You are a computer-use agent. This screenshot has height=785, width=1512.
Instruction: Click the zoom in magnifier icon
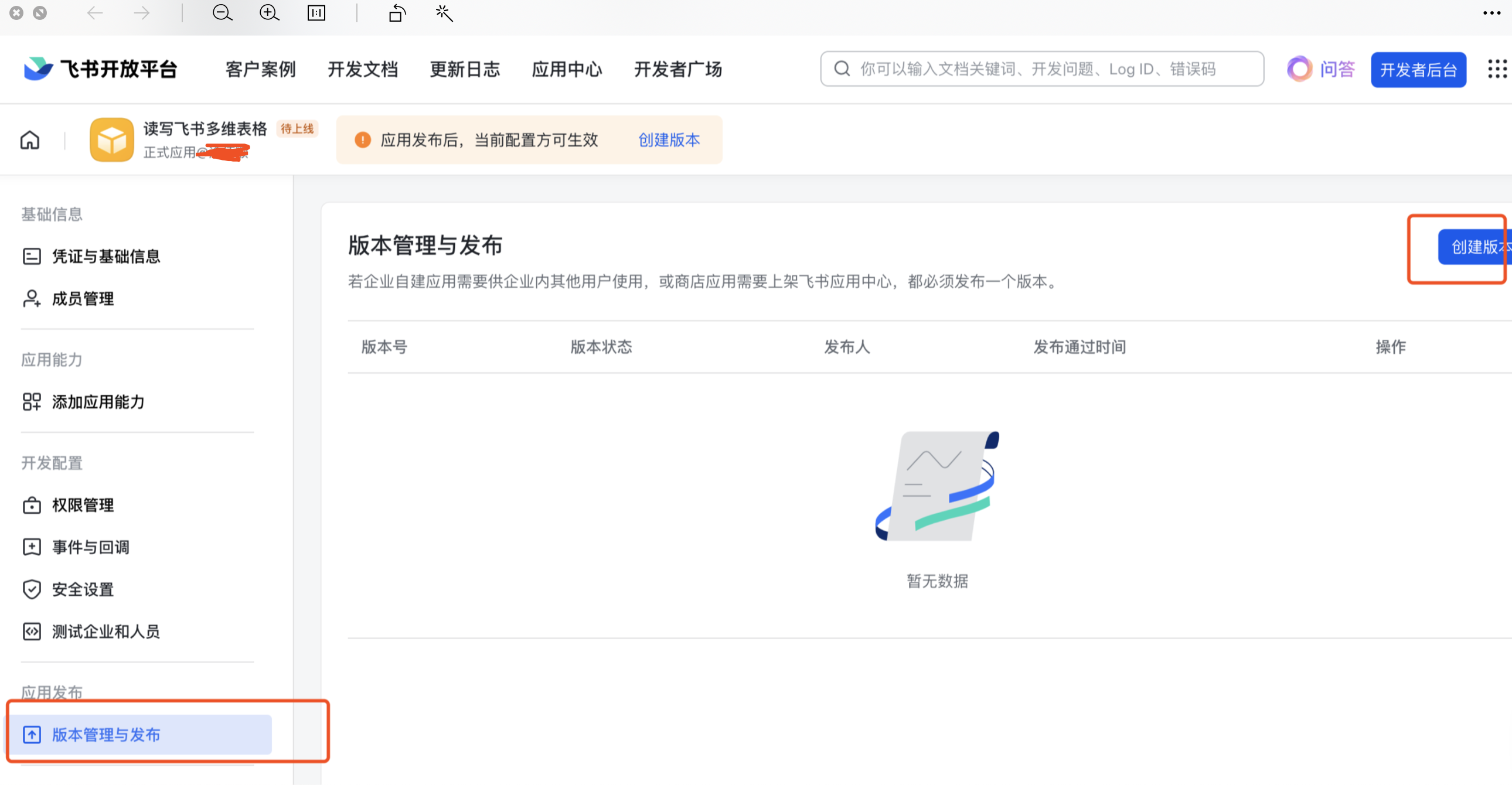coord(269,13)
